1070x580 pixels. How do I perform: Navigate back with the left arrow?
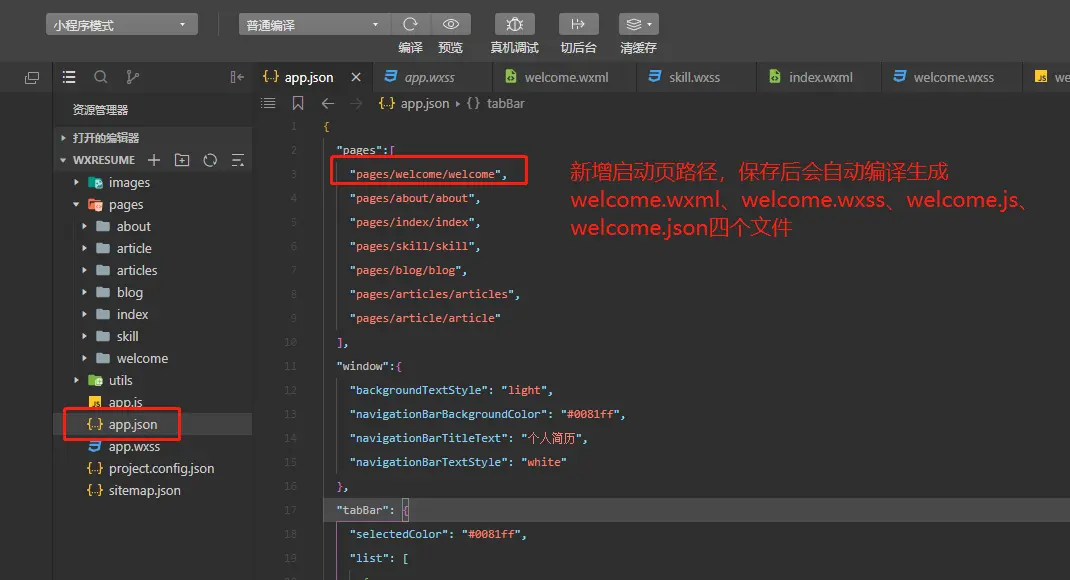(328, 103)
